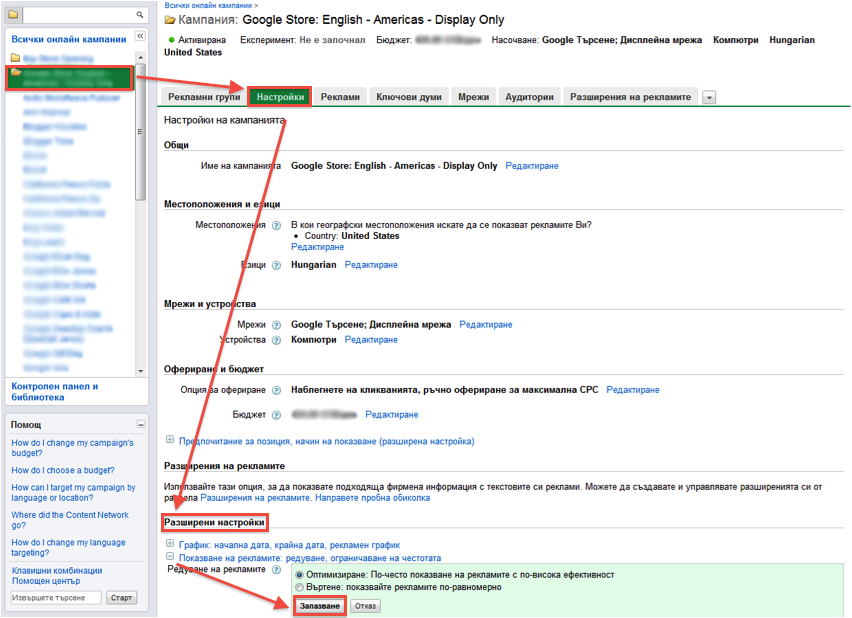Click Отказ button
Viewport: 852px width, 618px height.
click(x=365, y=605)
